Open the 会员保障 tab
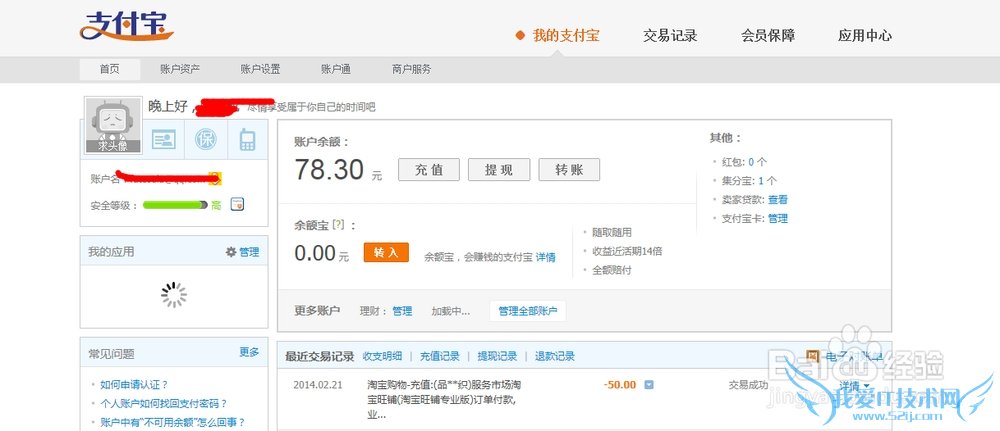The height and width of the screenshot is (431, 1000). 768,36
